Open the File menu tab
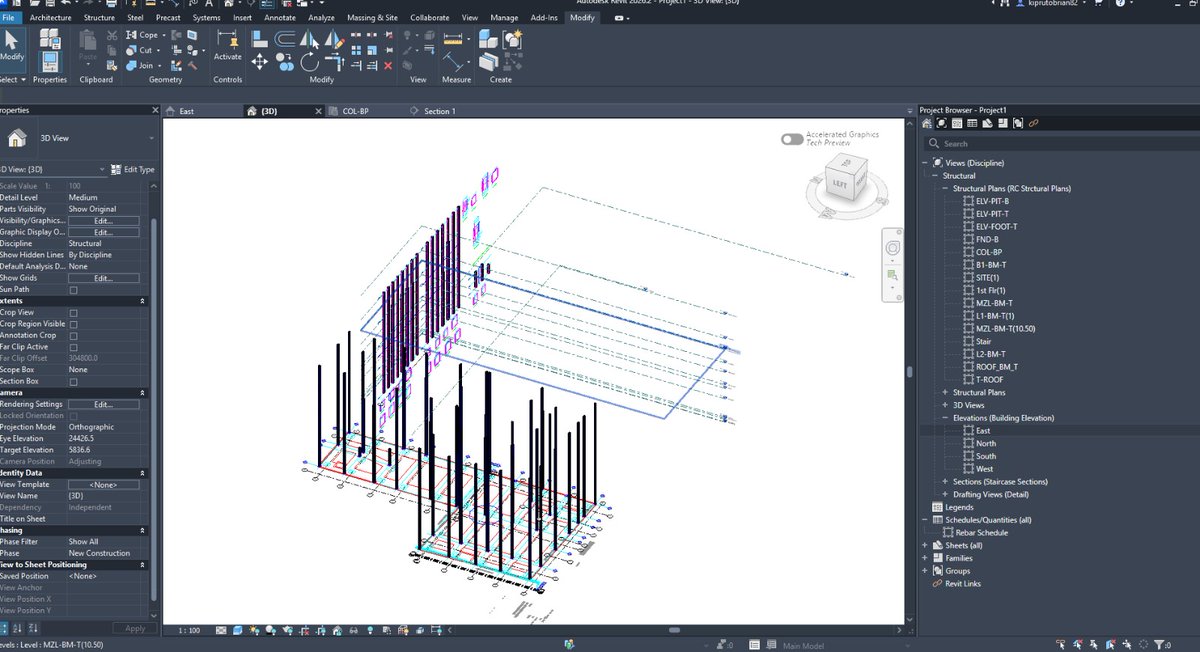1200x652 pixels. (10, 18)
